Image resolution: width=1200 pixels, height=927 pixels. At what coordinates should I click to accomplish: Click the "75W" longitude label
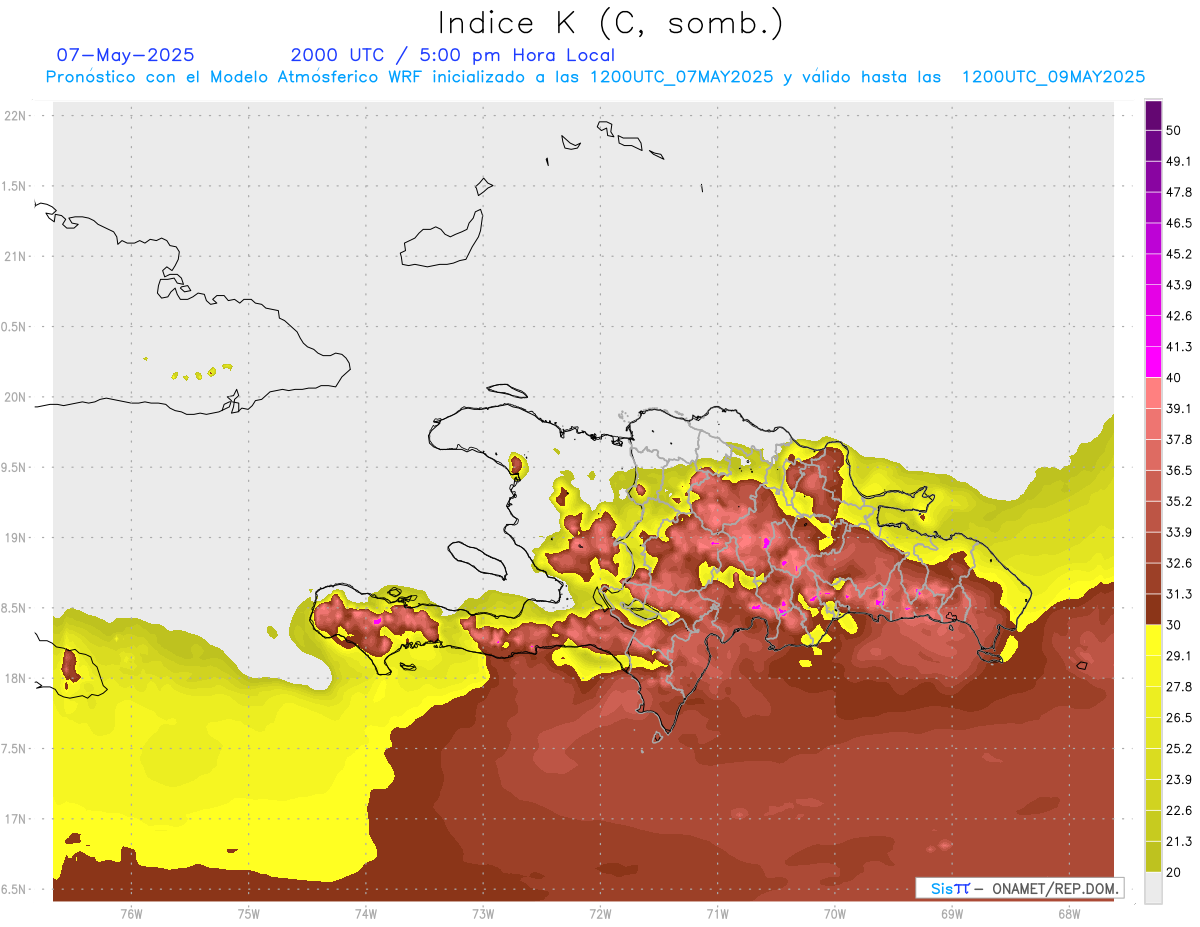249,914
